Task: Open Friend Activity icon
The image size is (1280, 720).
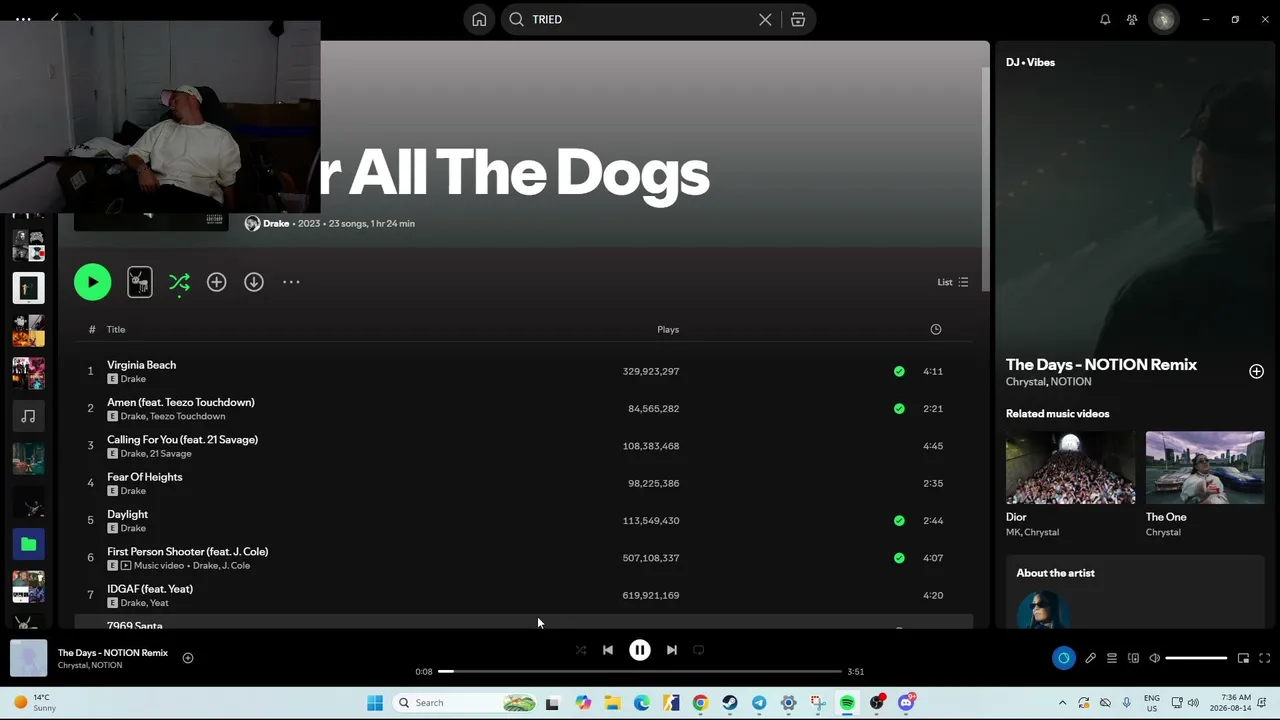Action: click(x=1132, y=19)
